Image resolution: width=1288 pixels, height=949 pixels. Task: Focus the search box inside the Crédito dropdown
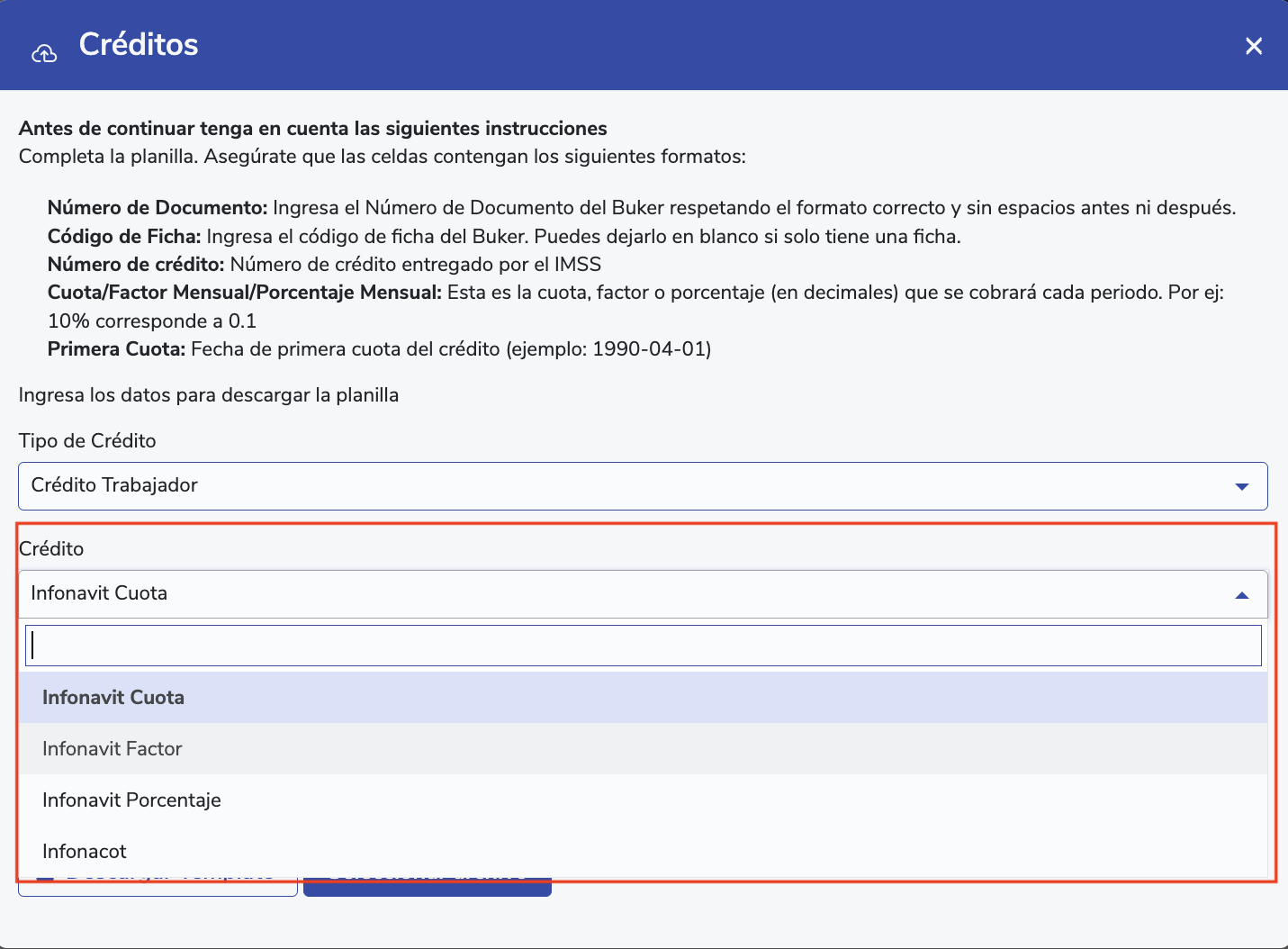point(644,646)
